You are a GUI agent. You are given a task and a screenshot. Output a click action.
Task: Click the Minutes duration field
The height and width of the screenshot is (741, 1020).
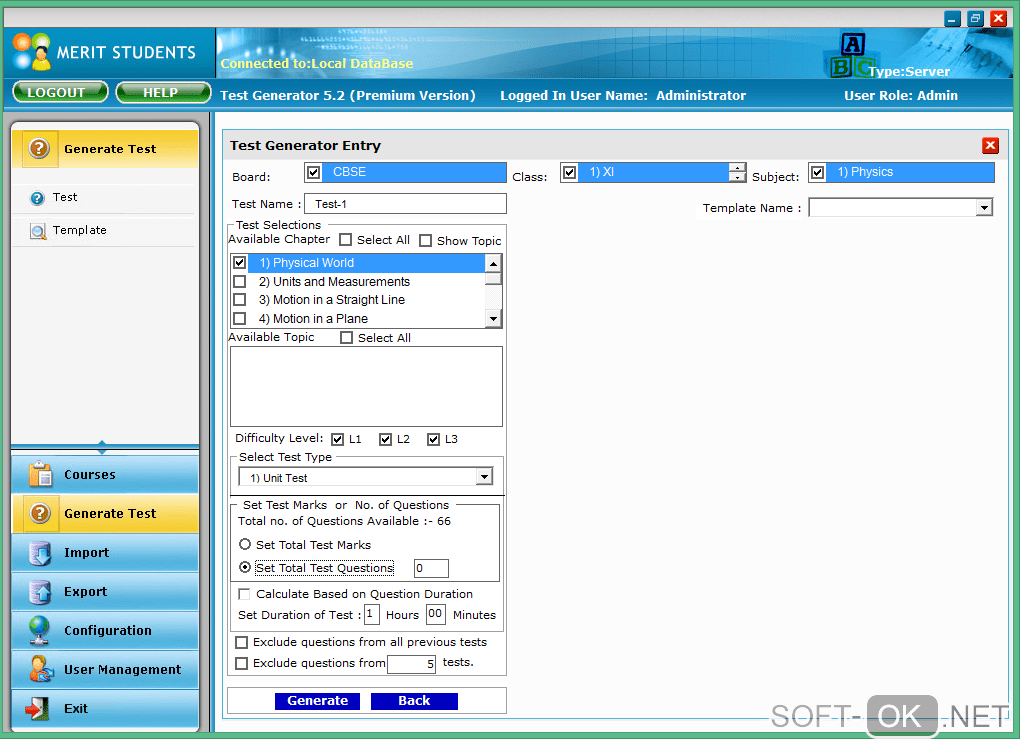435,614
